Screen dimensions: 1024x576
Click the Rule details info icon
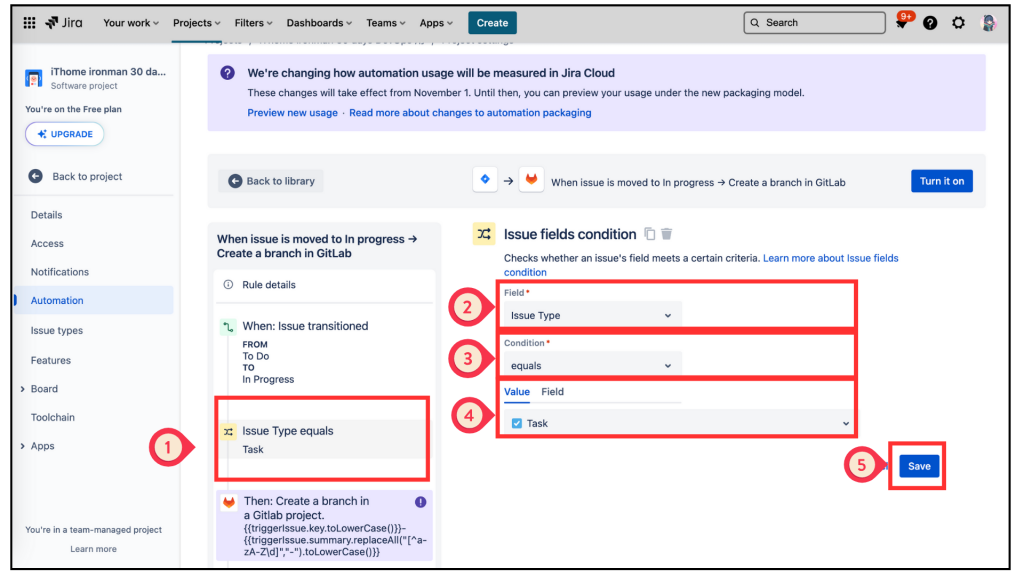point(228,285)
